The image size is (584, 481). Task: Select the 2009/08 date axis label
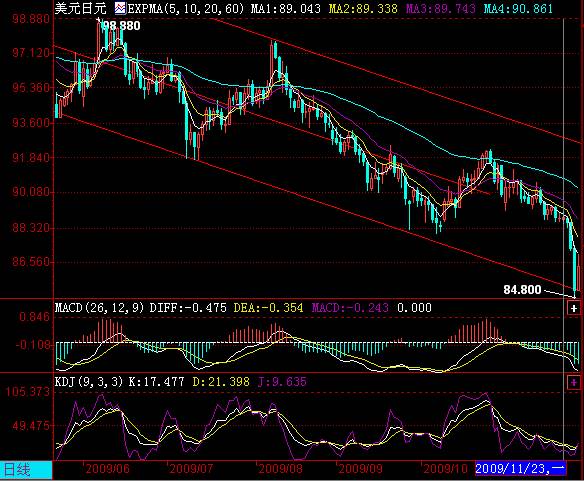[280, 469]
